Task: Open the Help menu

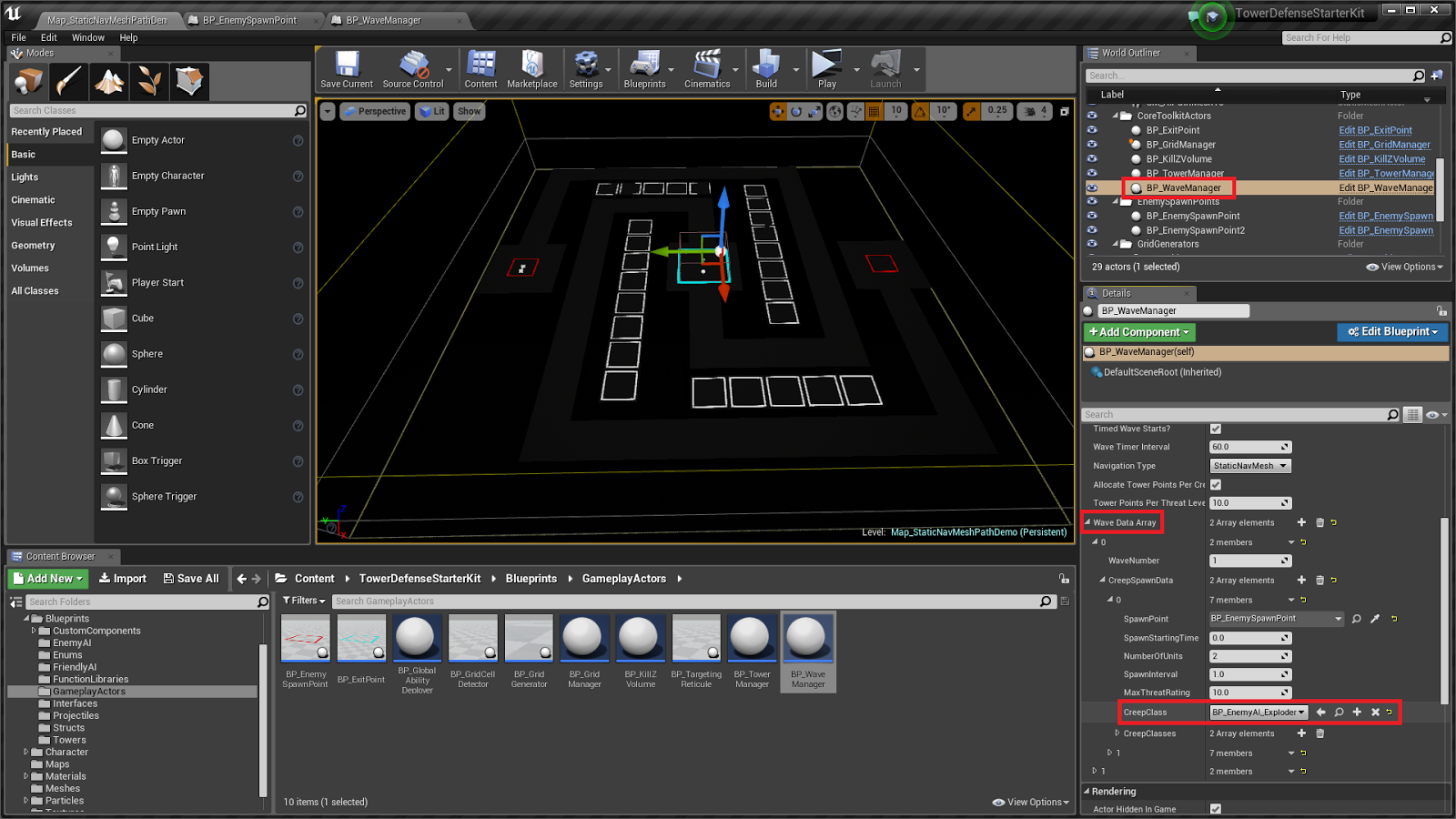Action: [x=128, y=37]
